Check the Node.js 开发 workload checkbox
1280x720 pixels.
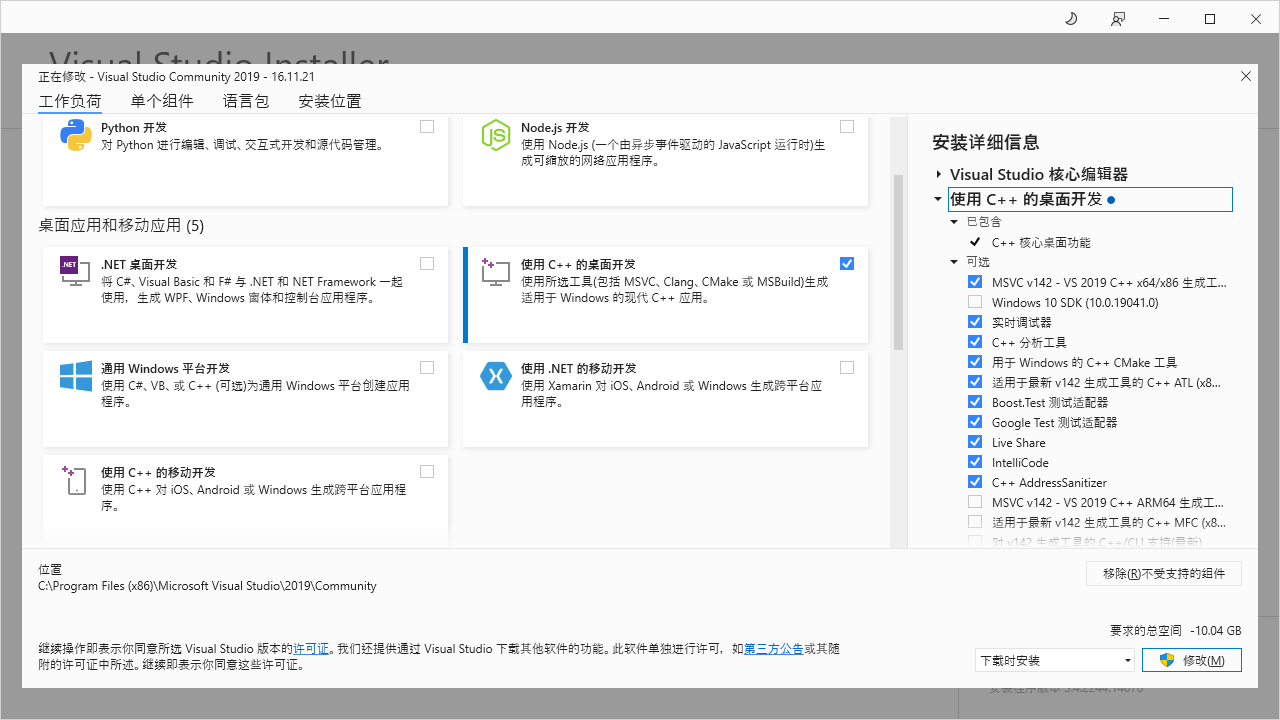(847, 127)
